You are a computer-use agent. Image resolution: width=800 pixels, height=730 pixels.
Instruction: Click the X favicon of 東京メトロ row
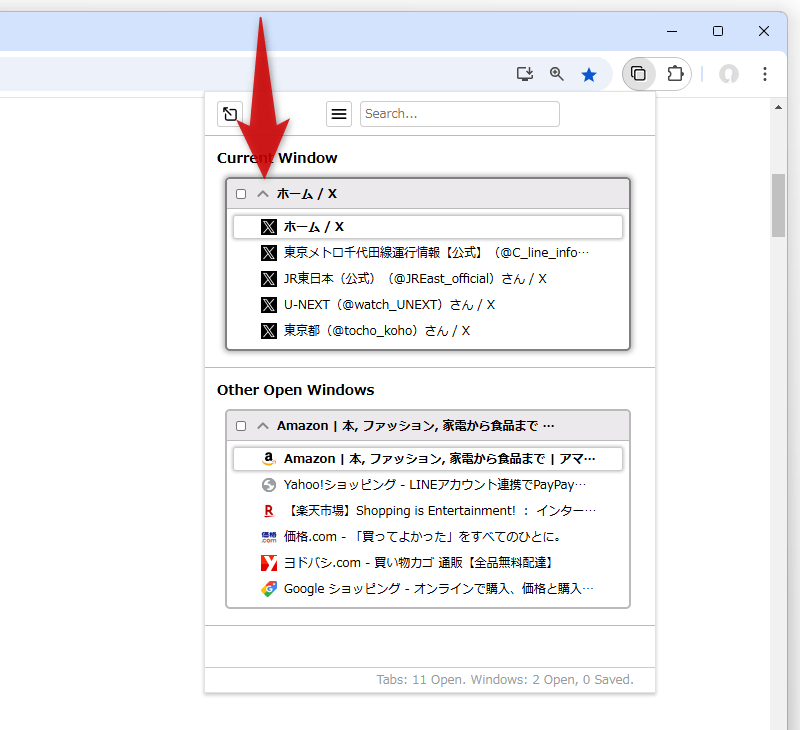point(269,253)
